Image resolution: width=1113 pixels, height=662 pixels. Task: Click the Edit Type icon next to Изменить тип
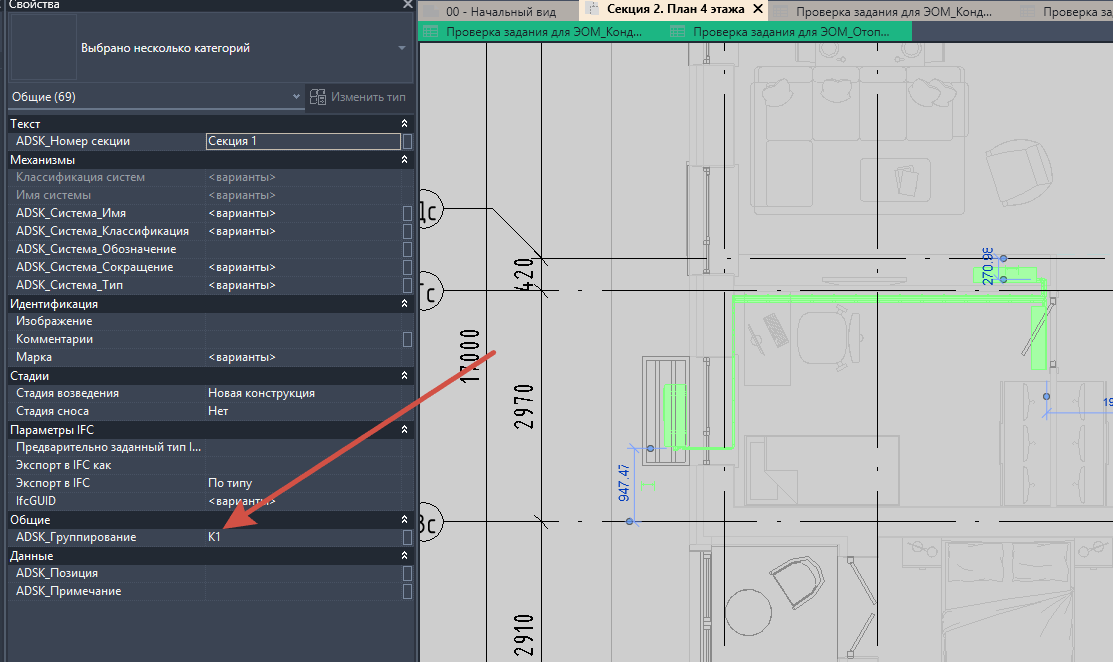(318, 96)
